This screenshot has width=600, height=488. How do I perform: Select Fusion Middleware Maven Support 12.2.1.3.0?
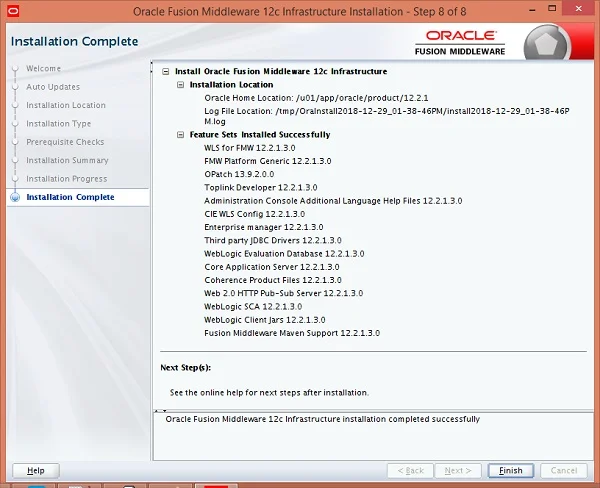[x=292, y=333]
